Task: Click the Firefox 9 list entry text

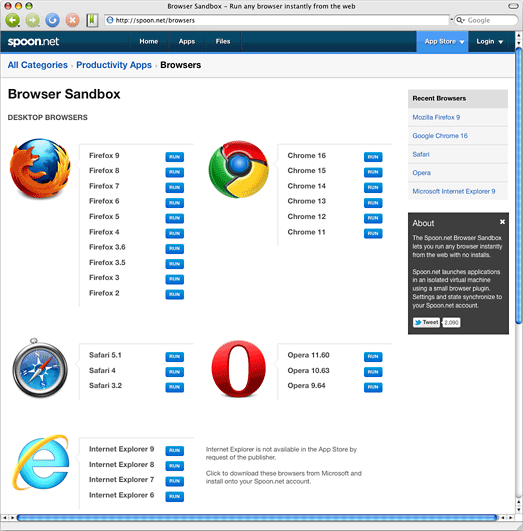Action: pos(104,155)
